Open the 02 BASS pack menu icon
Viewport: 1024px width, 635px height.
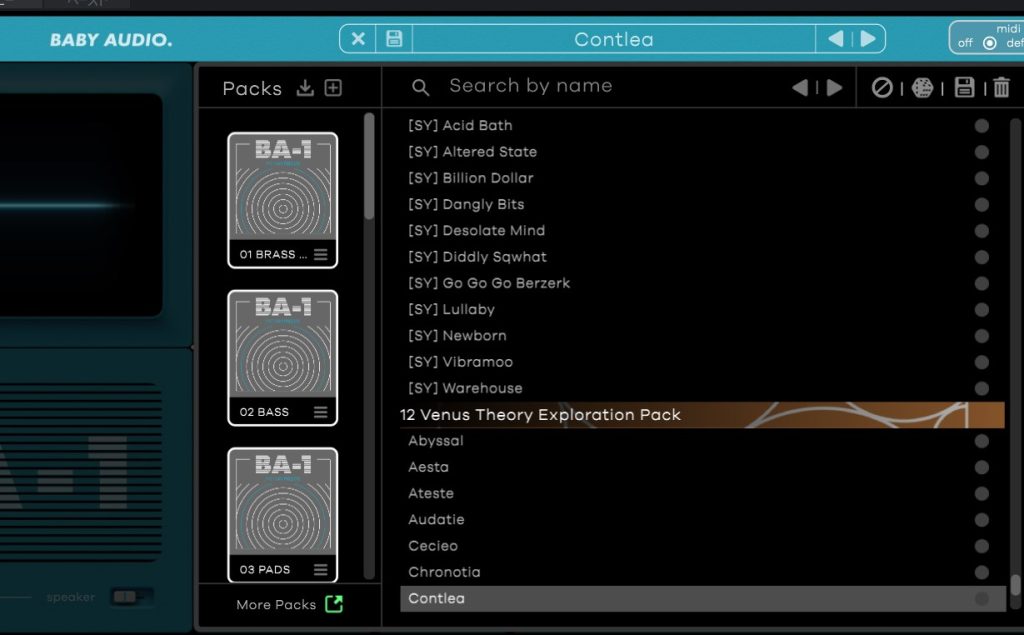pyautogui.click(x=320, y=412)
